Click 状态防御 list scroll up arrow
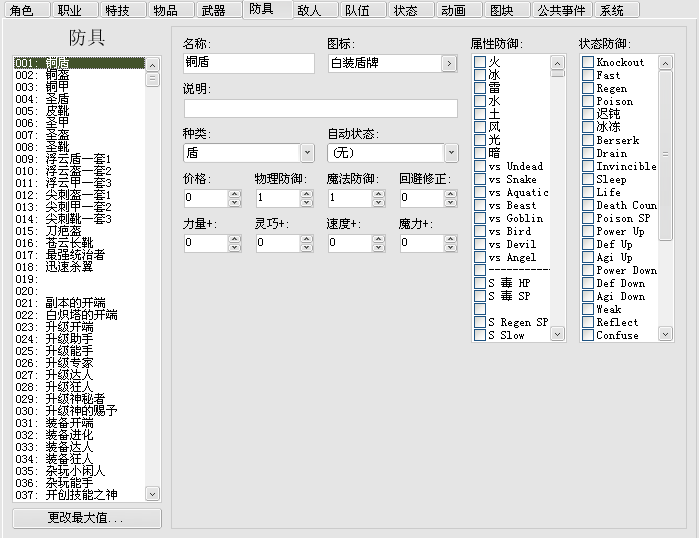Image resolution: width=699 pixels, height=538 pixels. point(665,63)
